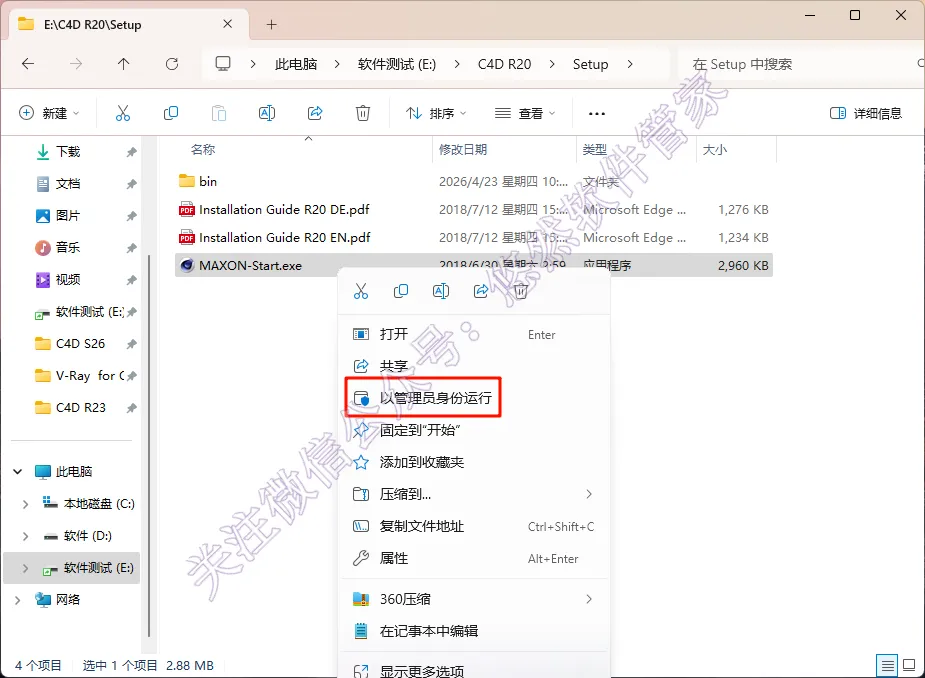Click the Cut icon in the toolbar
Screen dimensions: 925x678
(x=123, y=113)
